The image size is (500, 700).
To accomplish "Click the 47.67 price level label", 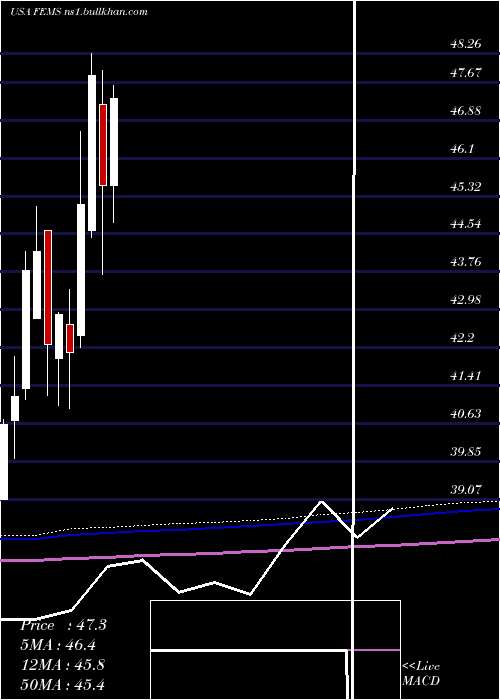I will click(x=466, y=73).
